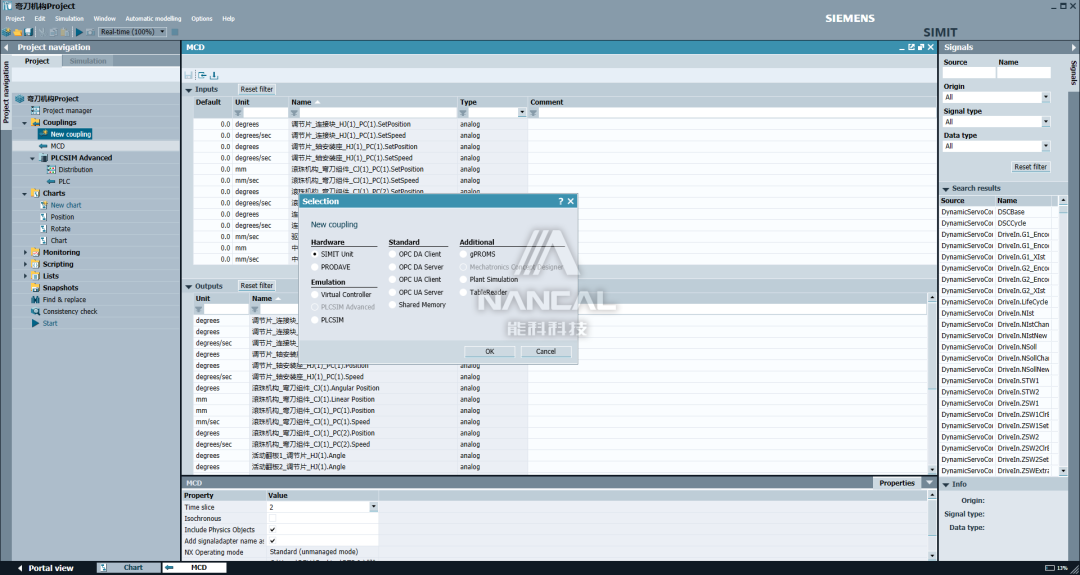Viewport: 1080px width, 575px height.
Task: Select the PRODAVE radio button
Action: click(x=315, y=266)
